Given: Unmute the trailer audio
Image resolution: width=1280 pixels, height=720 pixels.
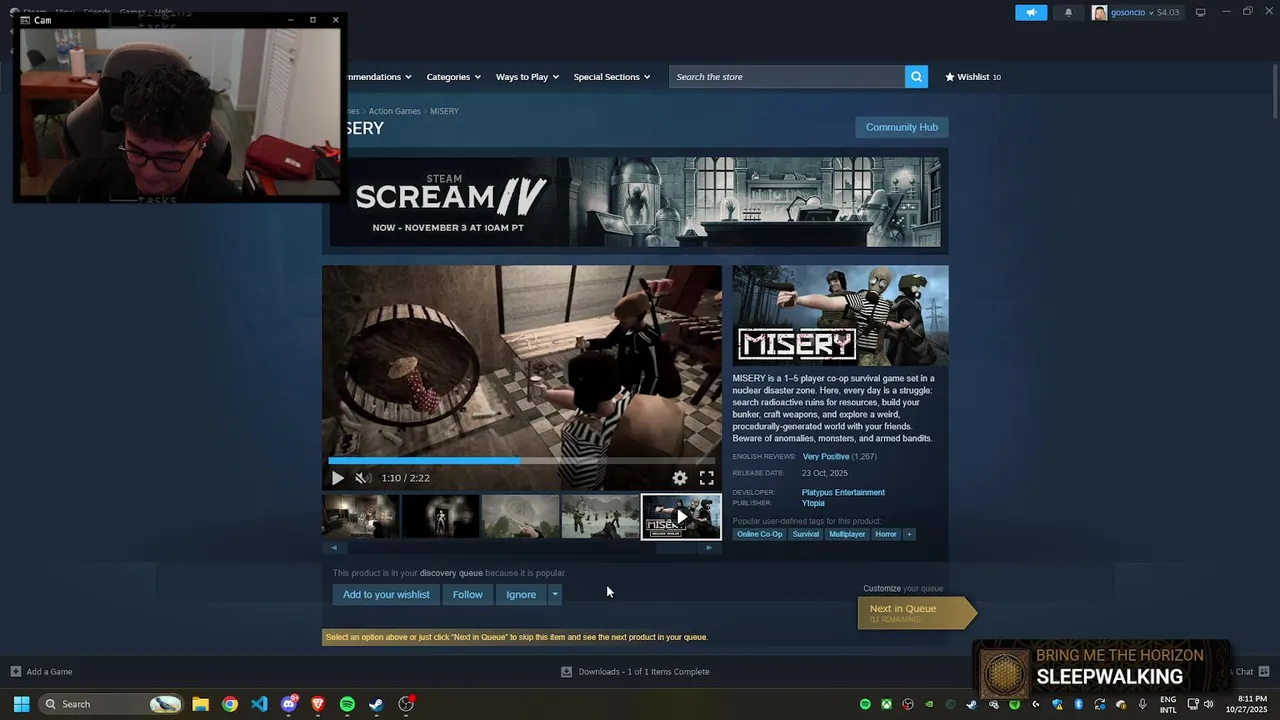Looking at the screenshot, I should [362, 478].
